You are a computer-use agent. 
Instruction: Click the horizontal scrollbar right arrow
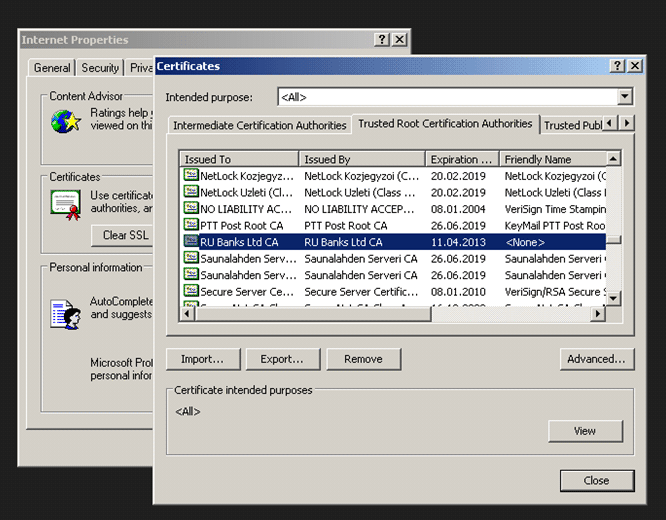pos(598,314)
